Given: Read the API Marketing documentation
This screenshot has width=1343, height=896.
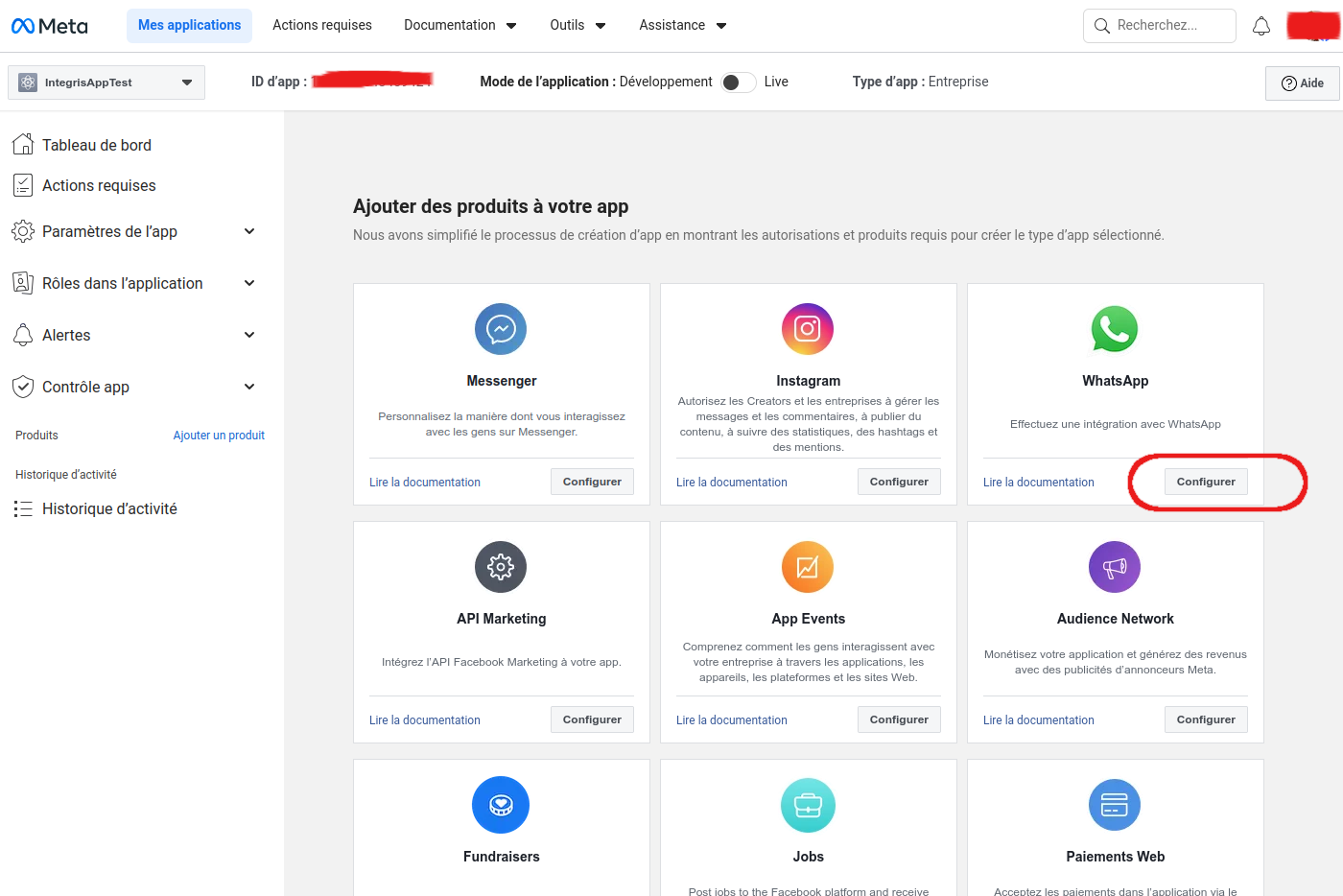Looking at the screenshot, I should click(425, 720).
